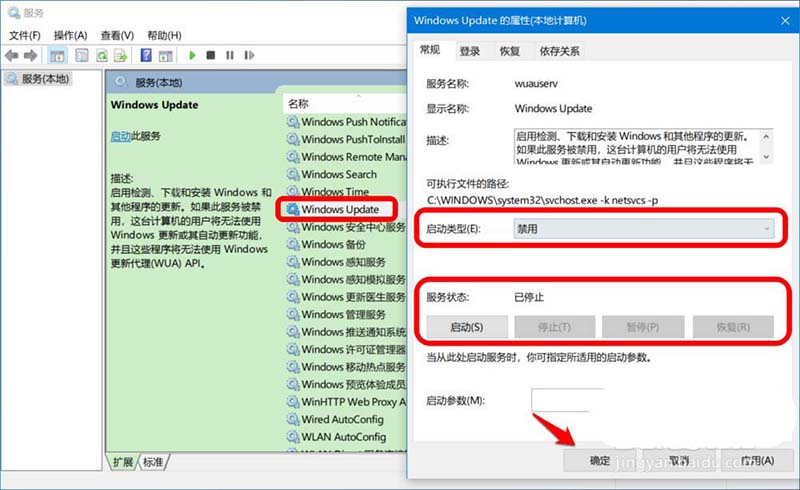Image resolution: width=800 pixels, height=490 pixels.
Task: Click the Pause service toolbar icon
Action: (230, 55)
